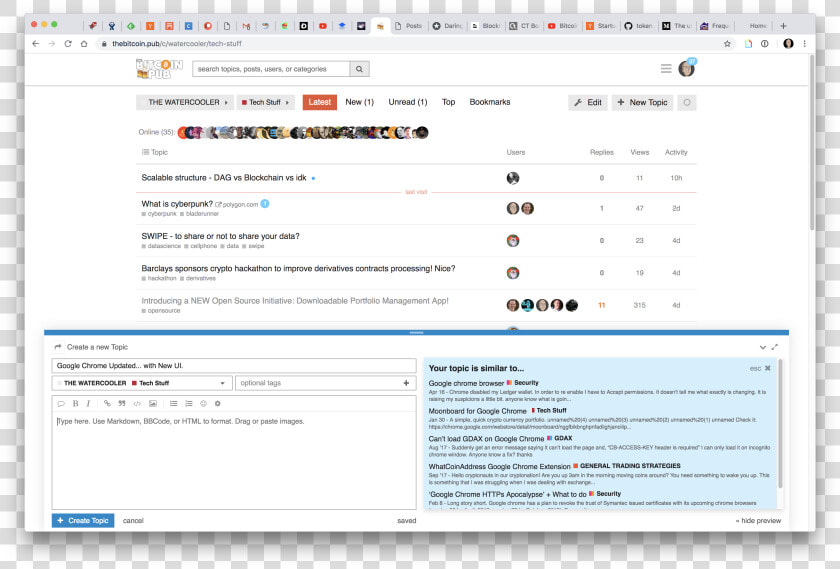Go to browser home page

(x=84, y=43)
